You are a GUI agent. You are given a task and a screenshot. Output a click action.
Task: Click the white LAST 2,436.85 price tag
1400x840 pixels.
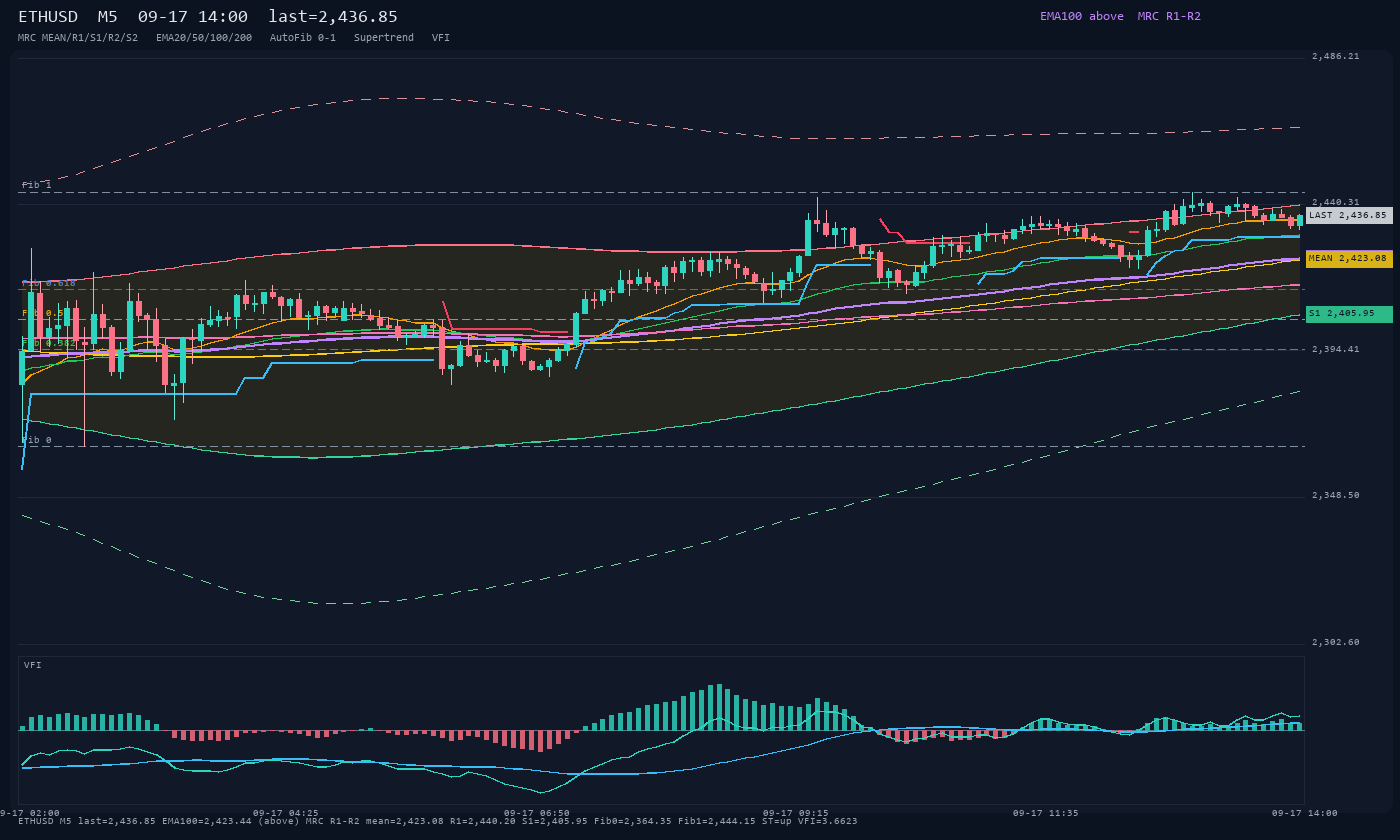click(x=1349, y=215)
